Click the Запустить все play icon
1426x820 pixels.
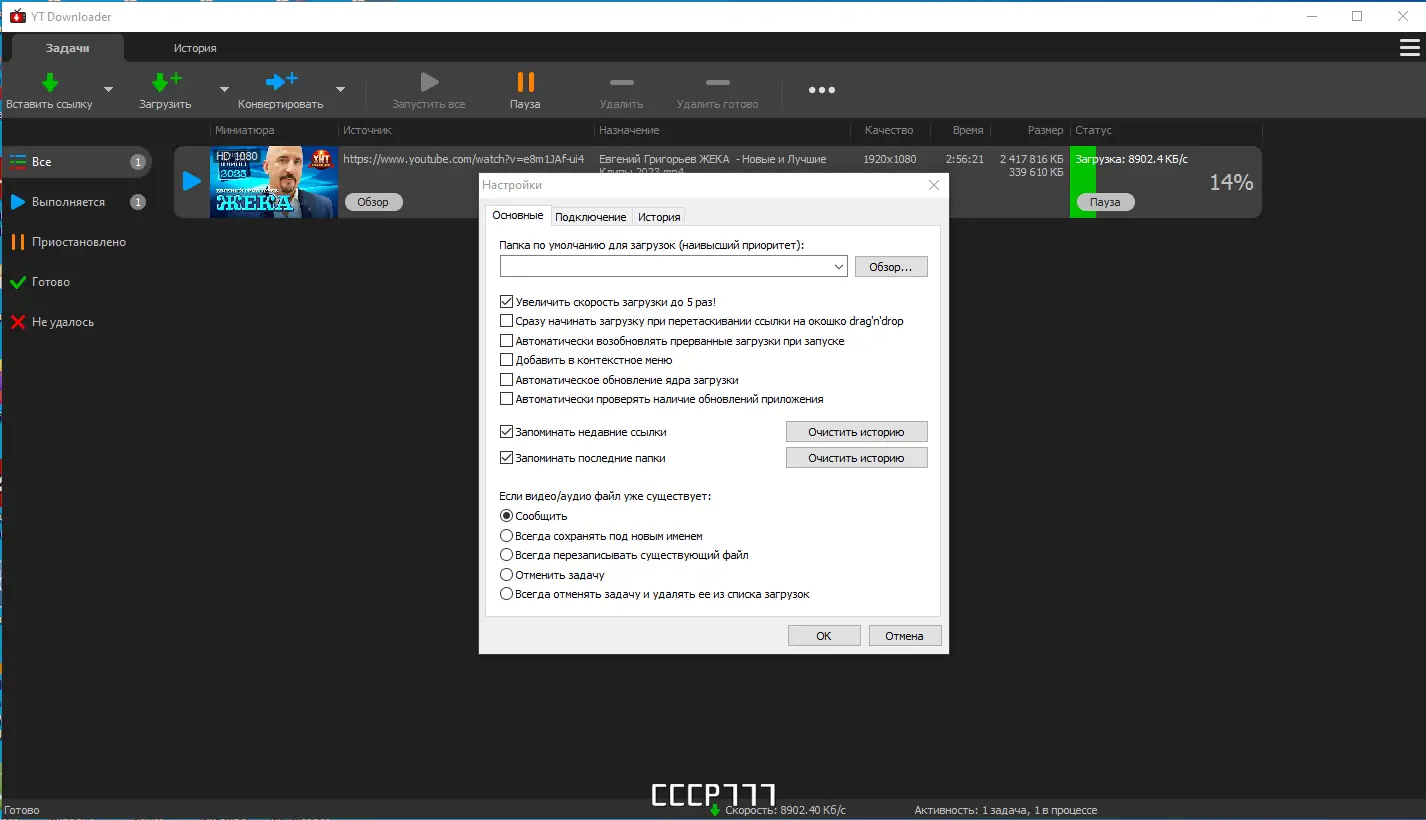tap(429, 82)
